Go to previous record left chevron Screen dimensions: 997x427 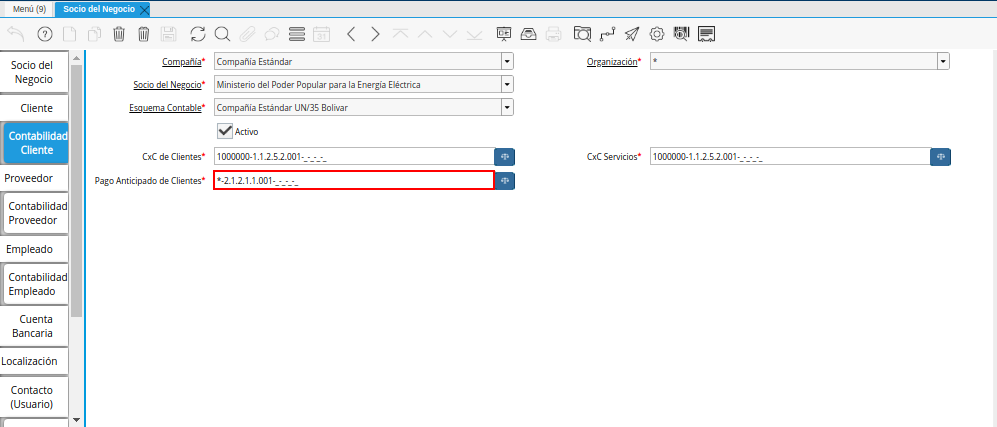point(351,34)
